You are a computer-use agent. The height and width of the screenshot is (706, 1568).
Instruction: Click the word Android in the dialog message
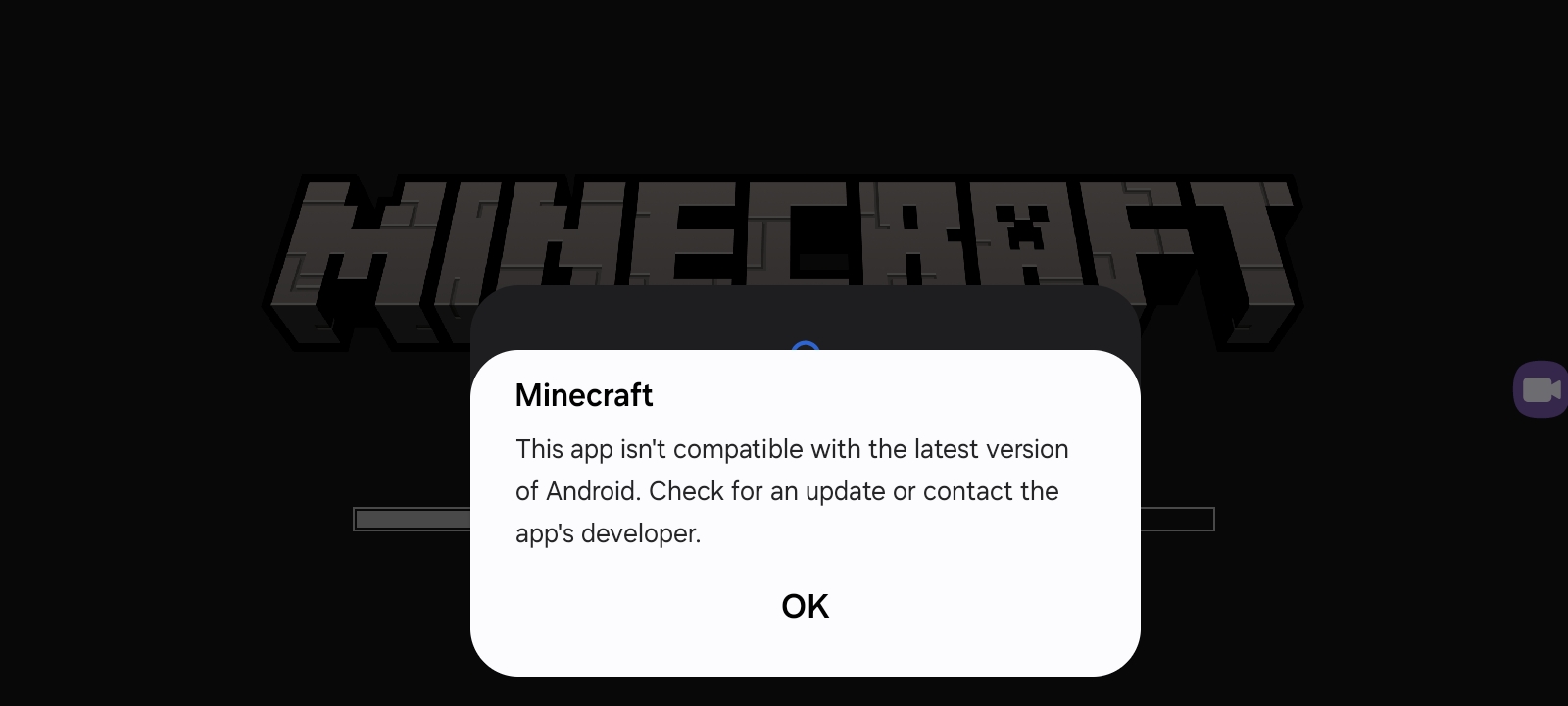coord(591,491)
